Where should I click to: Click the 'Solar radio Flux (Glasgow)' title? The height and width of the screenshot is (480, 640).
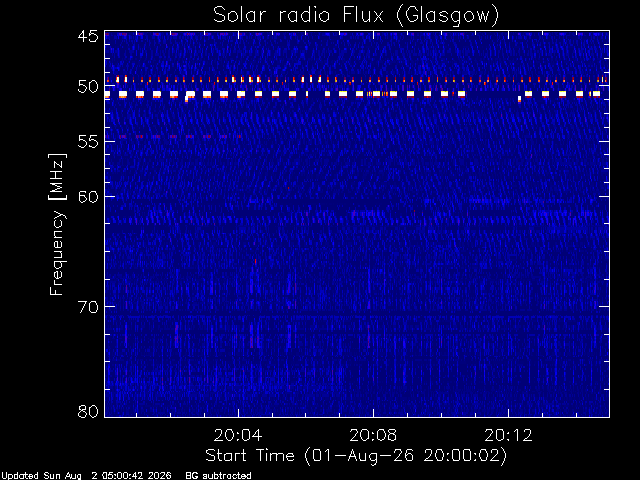pyautogui.click(x=356, y=16)
